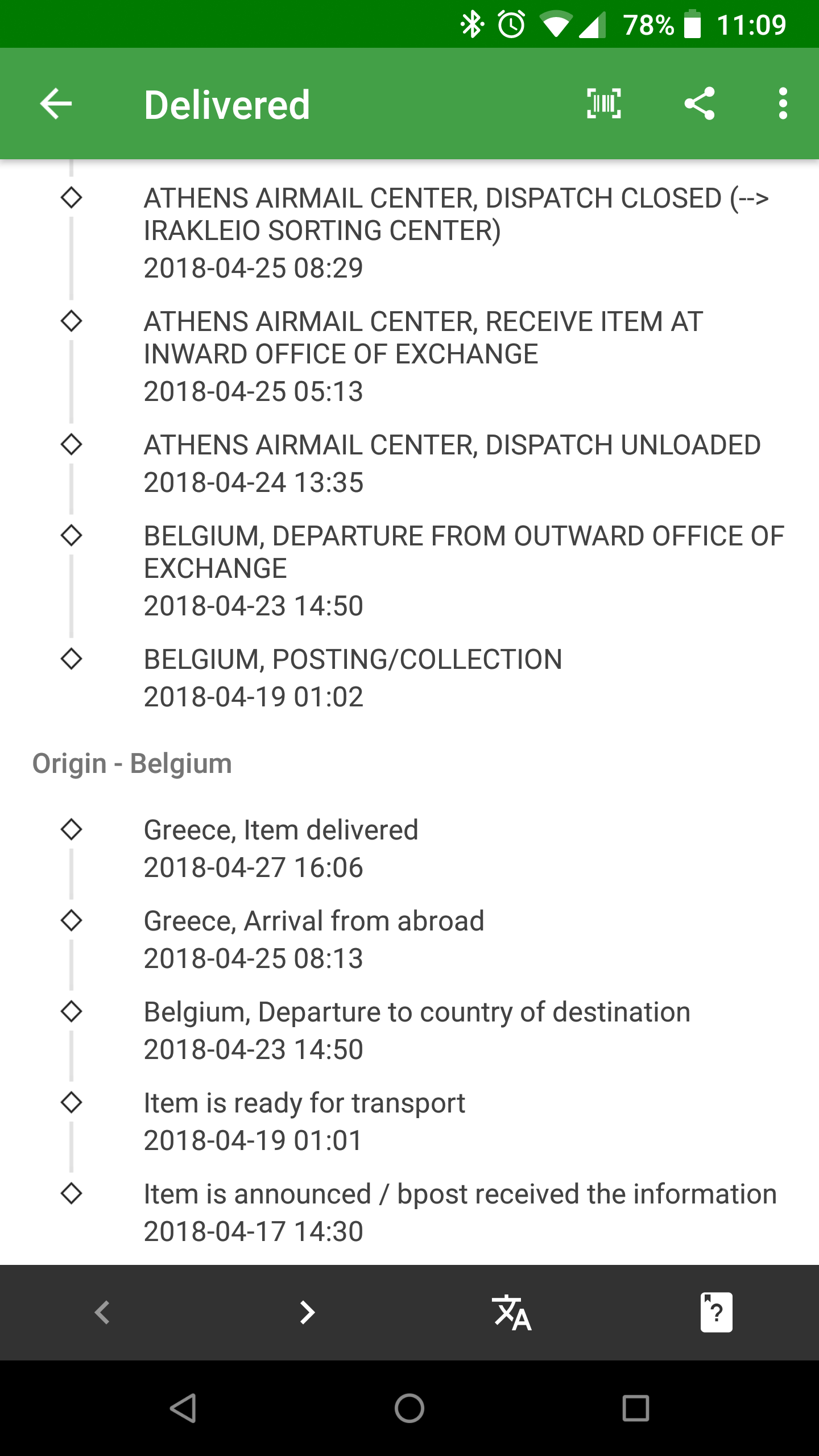
Task: Go to previous page with left chevron
Action: coord(102,1312)
